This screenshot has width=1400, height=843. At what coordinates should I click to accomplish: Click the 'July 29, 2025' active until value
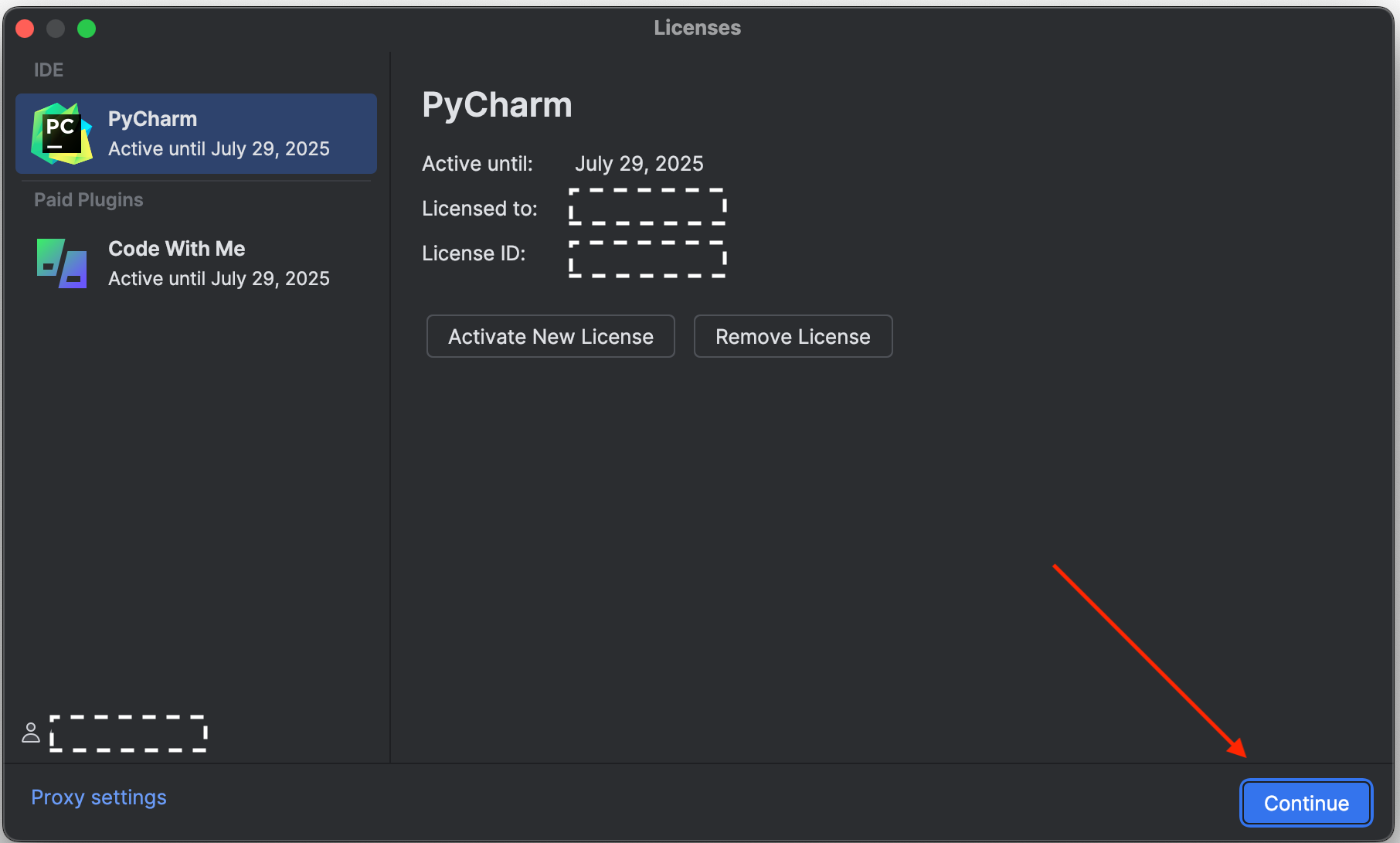pos(639,164)
